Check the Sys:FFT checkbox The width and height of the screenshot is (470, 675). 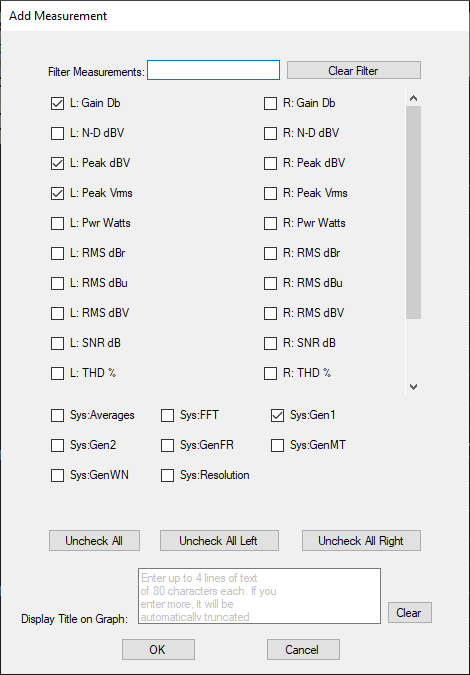click(x=167, y=415)
